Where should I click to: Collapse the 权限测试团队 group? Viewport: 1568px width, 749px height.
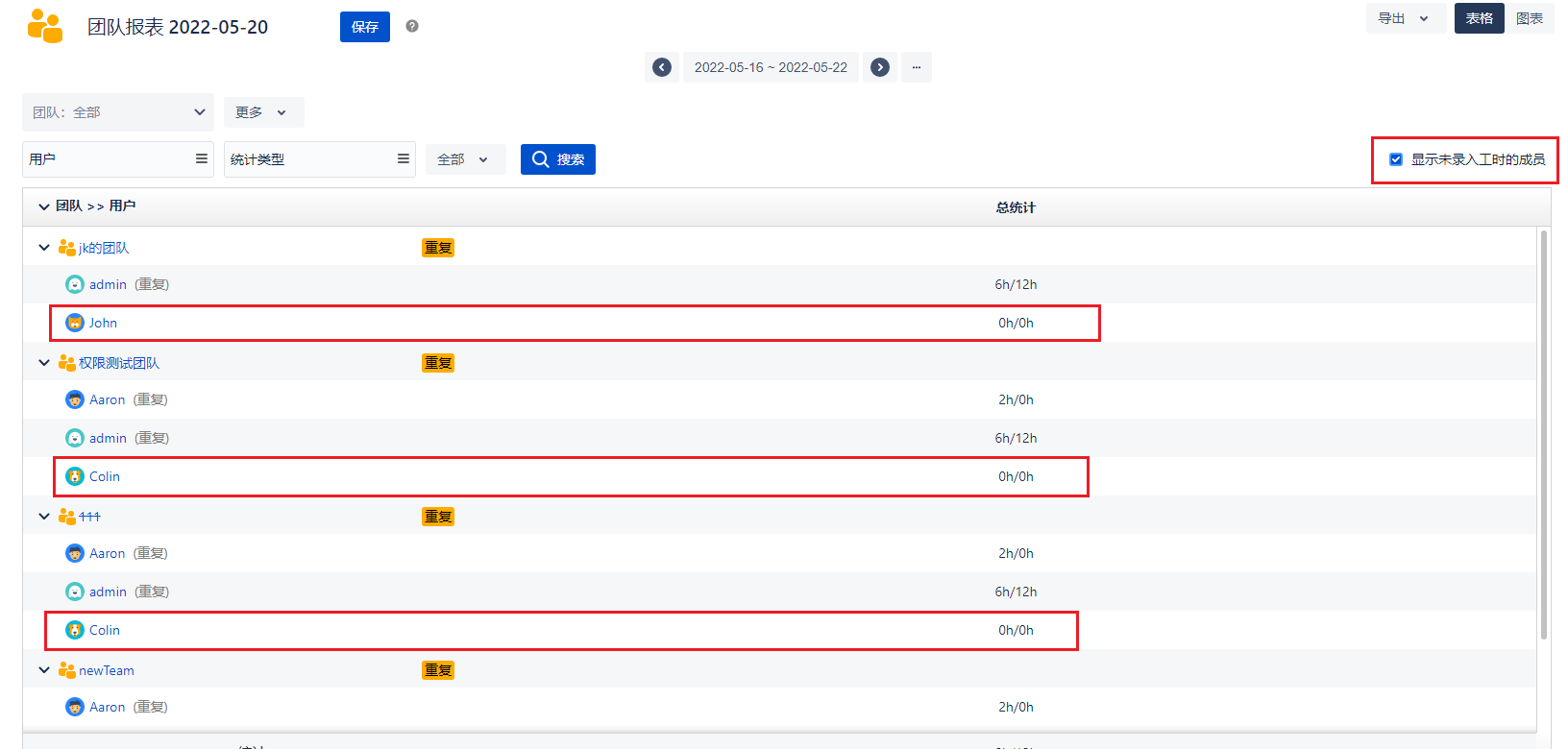(44, 363)
